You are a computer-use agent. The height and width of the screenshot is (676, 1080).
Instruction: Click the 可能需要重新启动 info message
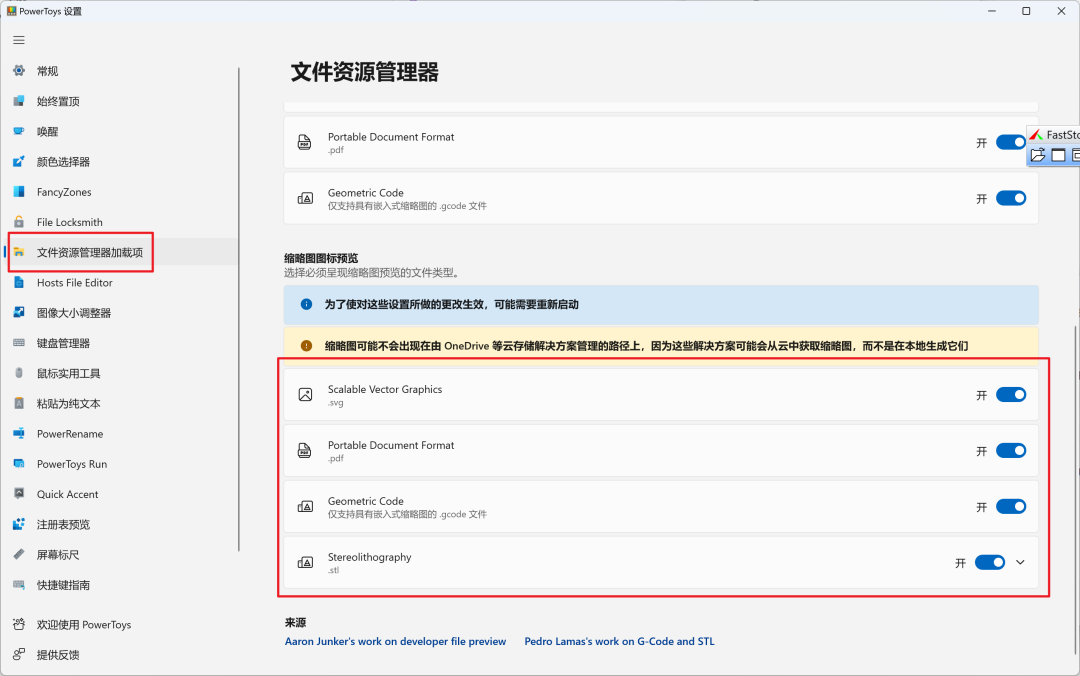pos(451,304)
